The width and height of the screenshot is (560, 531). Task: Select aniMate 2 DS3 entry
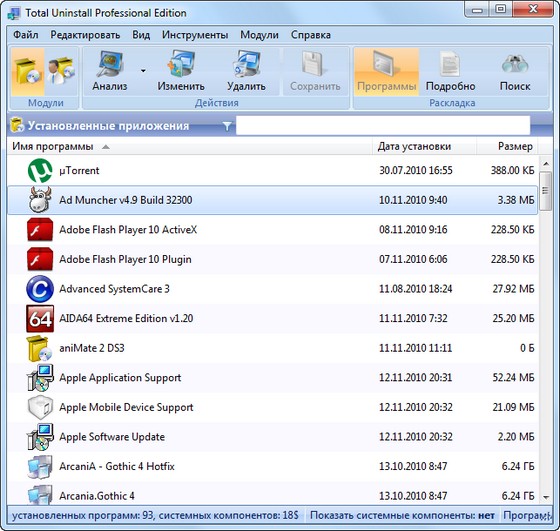click(x=91, y=348)
